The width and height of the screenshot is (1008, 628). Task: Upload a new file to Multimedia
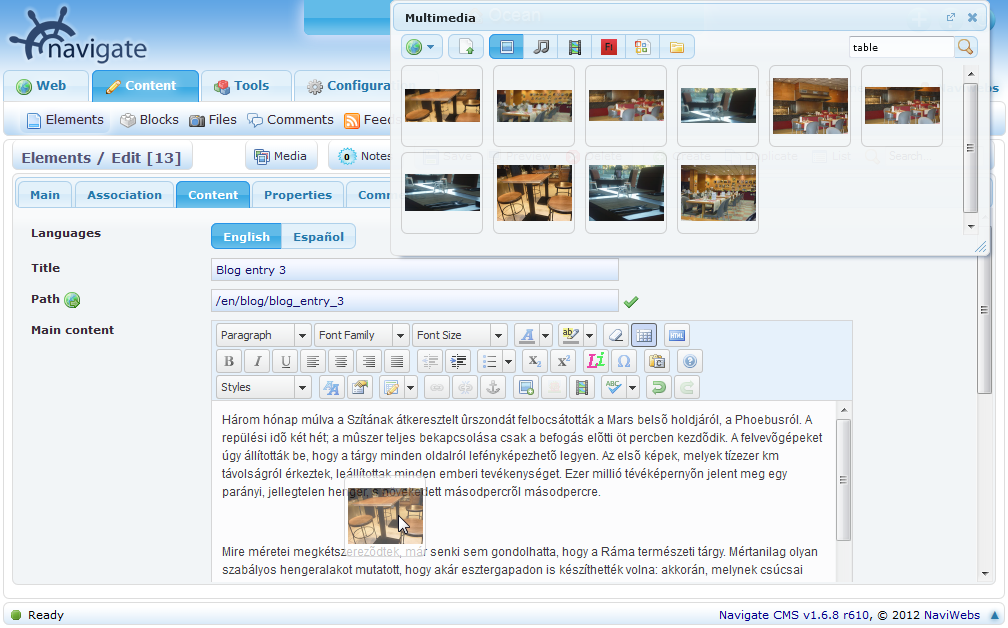coord(465,46)
